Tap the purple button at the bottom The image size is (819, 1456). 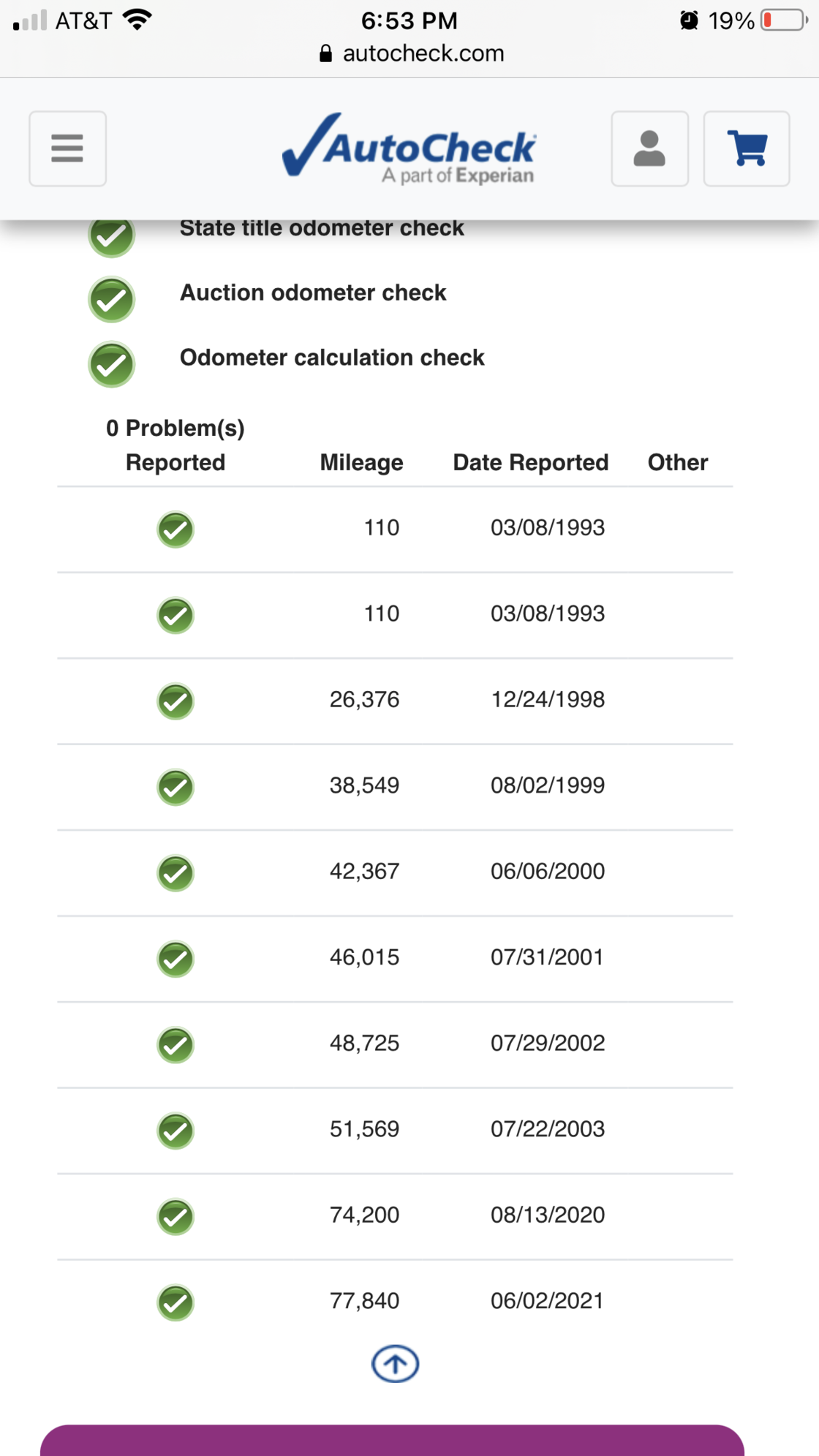pyautogui.click(x=392, y=1441)
